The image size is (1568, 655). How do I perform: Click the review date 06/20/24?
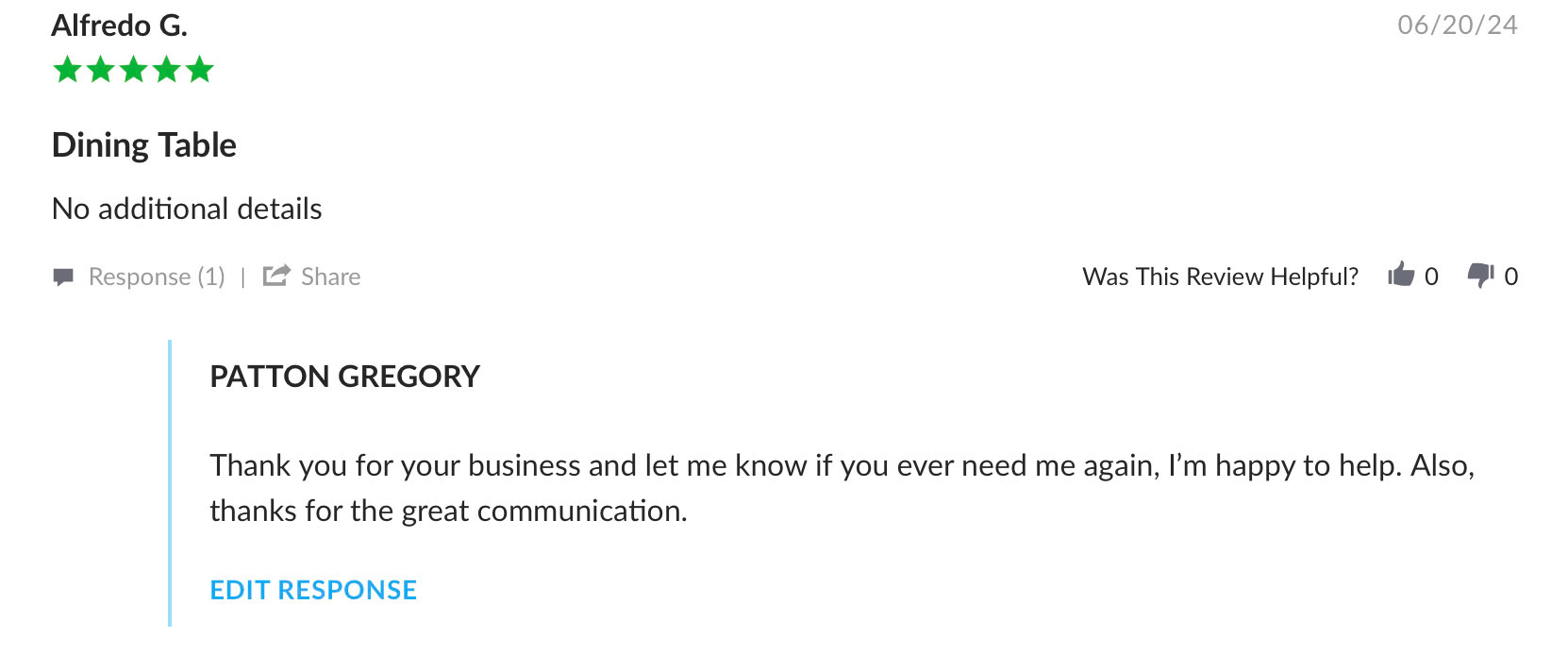[x=1457, y=25]
